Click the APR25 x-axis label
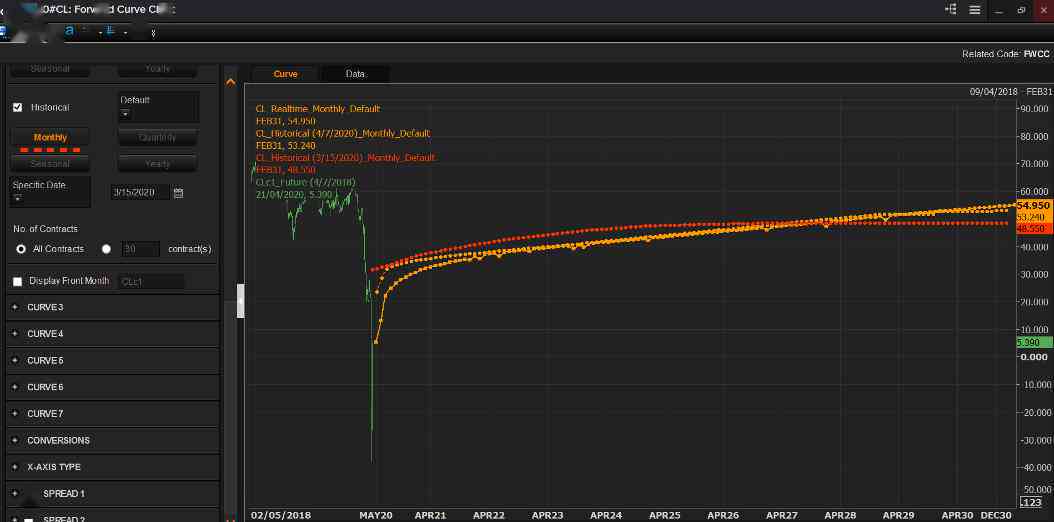 pyautogui.click(x=665, y=515)
